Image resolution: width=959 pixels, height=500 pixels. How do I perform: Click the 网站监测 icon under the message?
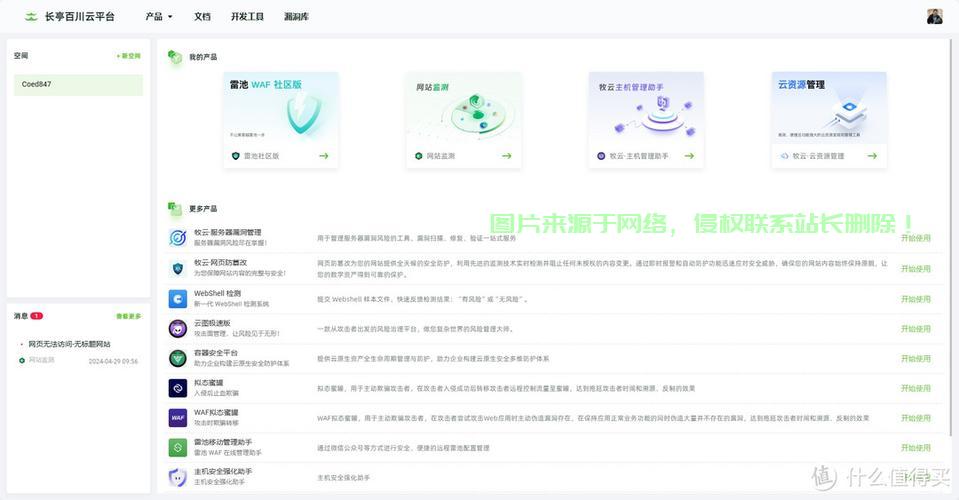click(22, 361)
